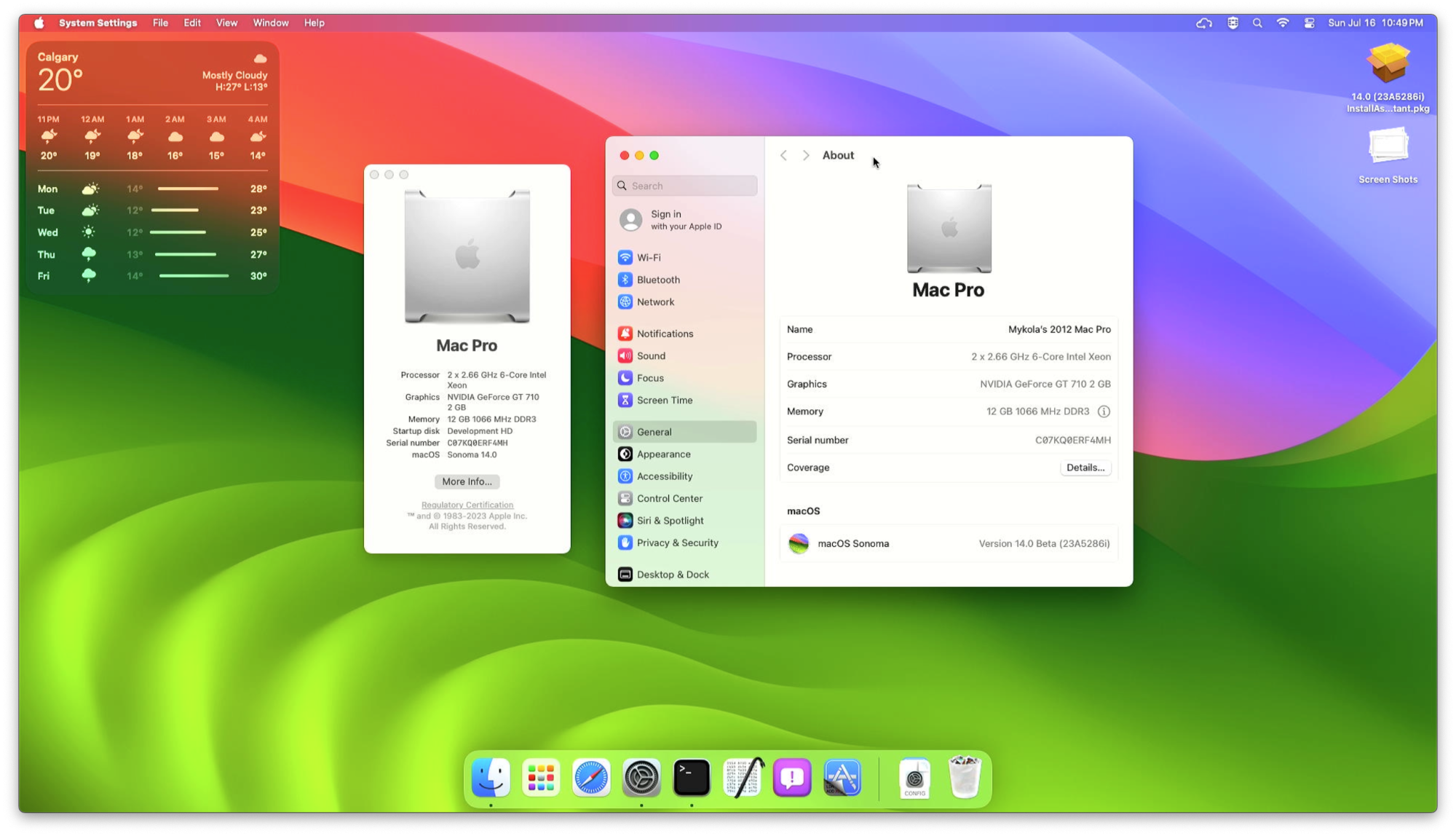Go back using the left chevron
This screenshot has height=836, width=1456.
tap(783, 156)
